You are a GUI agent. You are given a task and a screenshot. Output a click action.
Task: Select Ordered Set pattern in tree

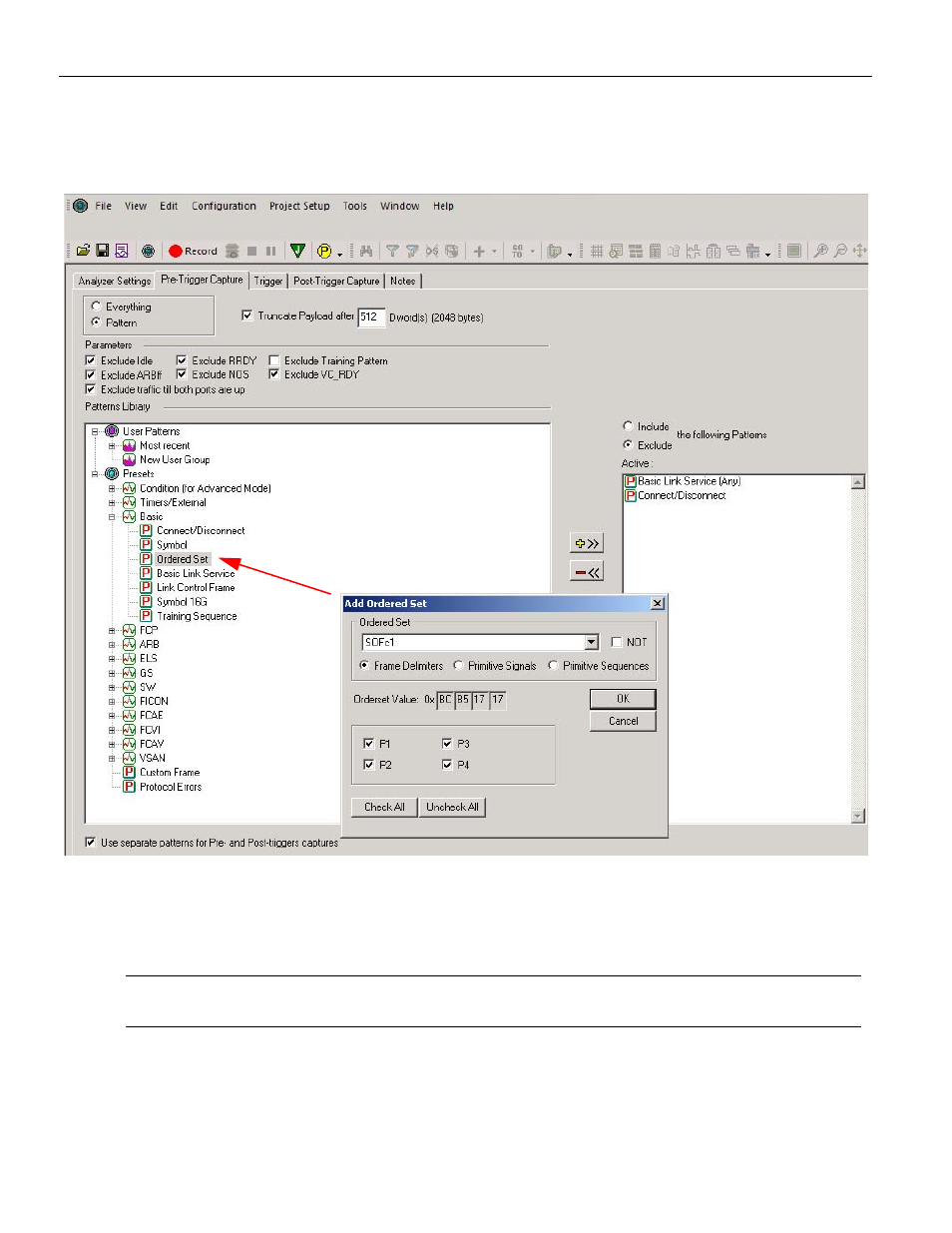[183, 559]
